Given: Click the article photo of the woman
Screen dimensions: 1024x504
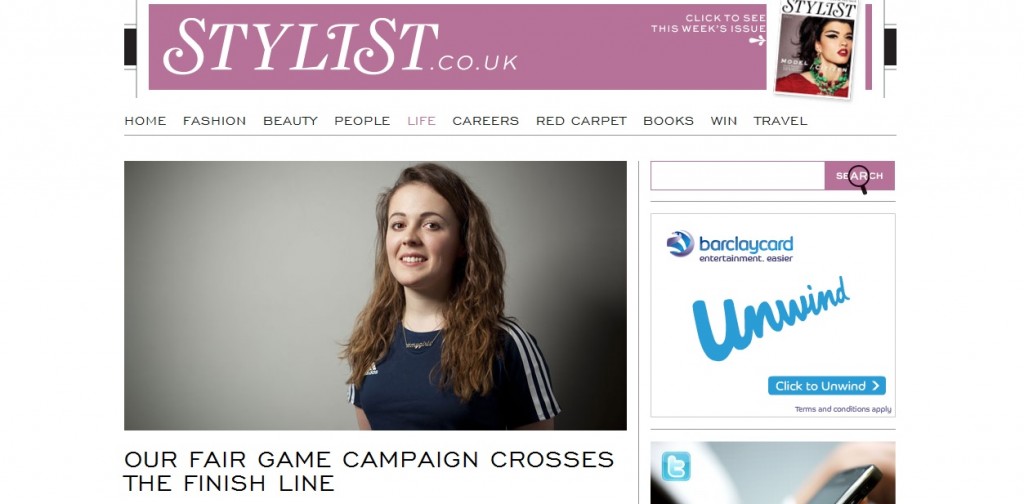Looking at the screenshot, I should click(376, 295).
